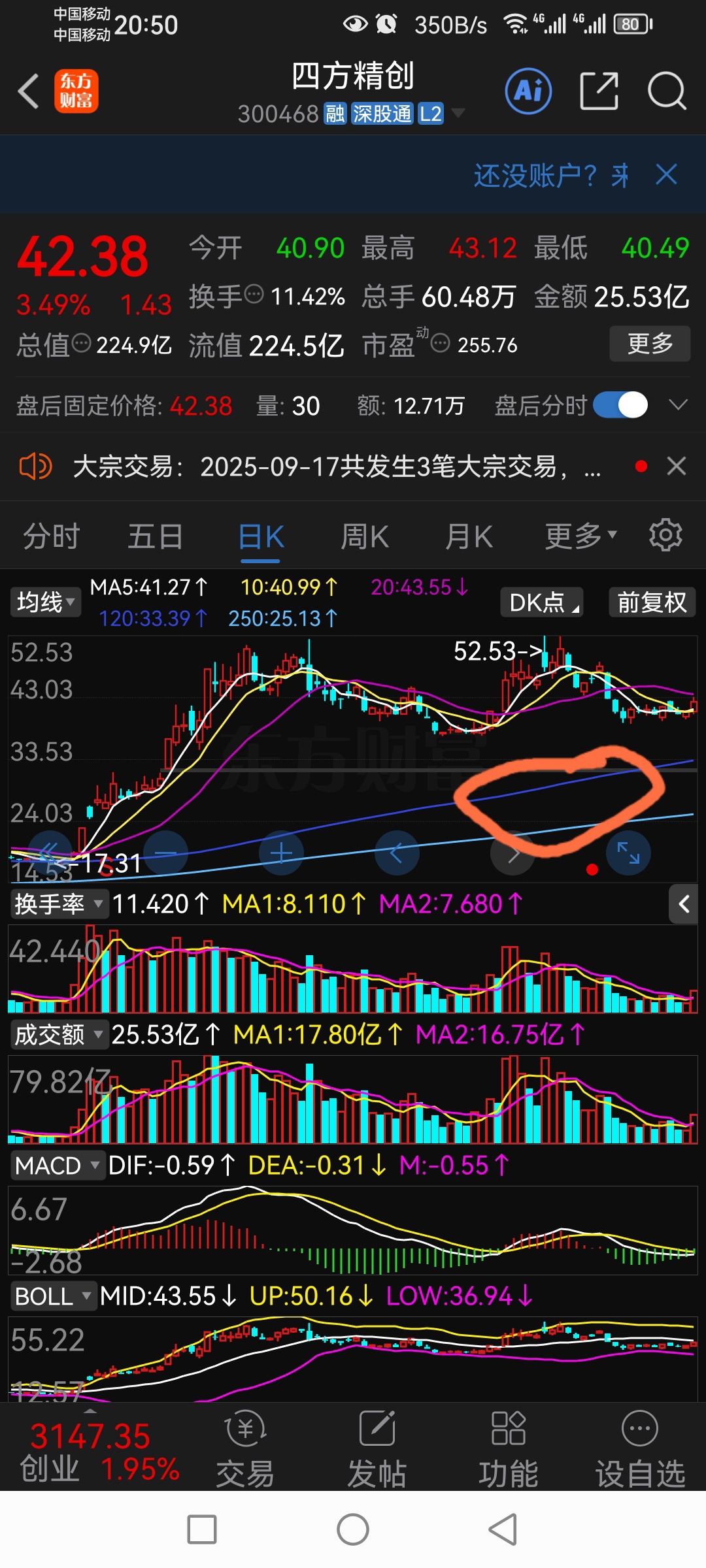Tap the 盘后固定价格 42.38 value
Viewport: 706px width, 1568px height.
201,406
